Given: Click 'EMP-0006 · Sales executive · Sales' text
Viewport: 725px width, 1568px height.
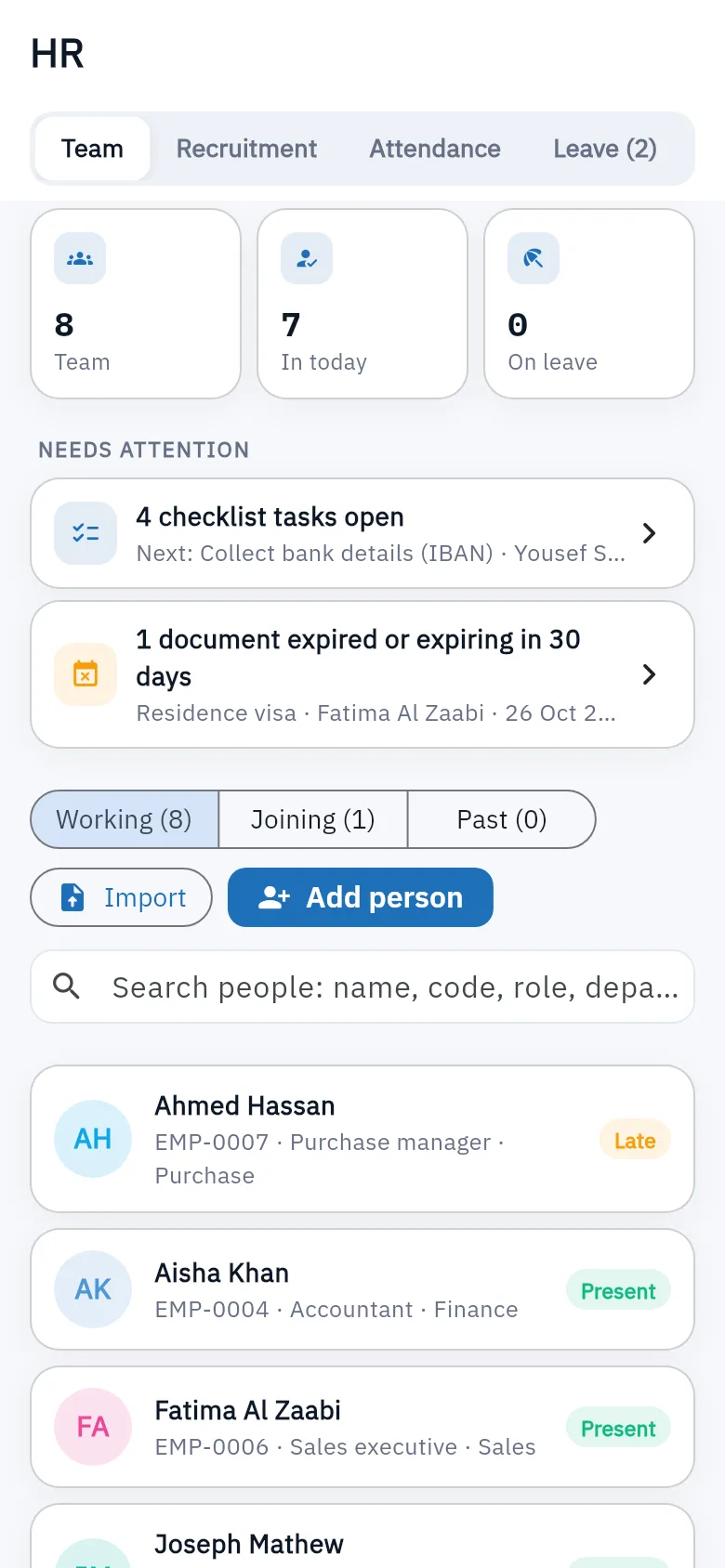Looking at the screenshot, I should (x=345, y=1447).
